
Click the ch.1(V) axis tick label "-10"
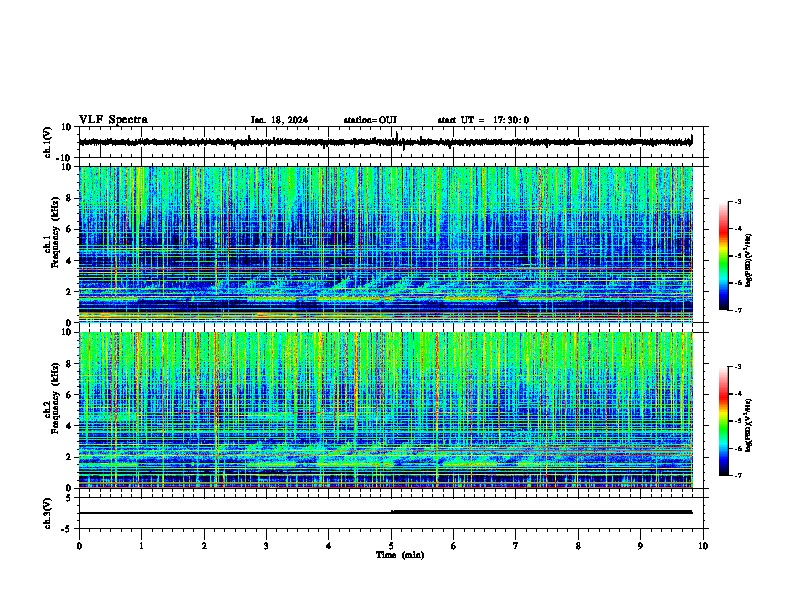65,158
